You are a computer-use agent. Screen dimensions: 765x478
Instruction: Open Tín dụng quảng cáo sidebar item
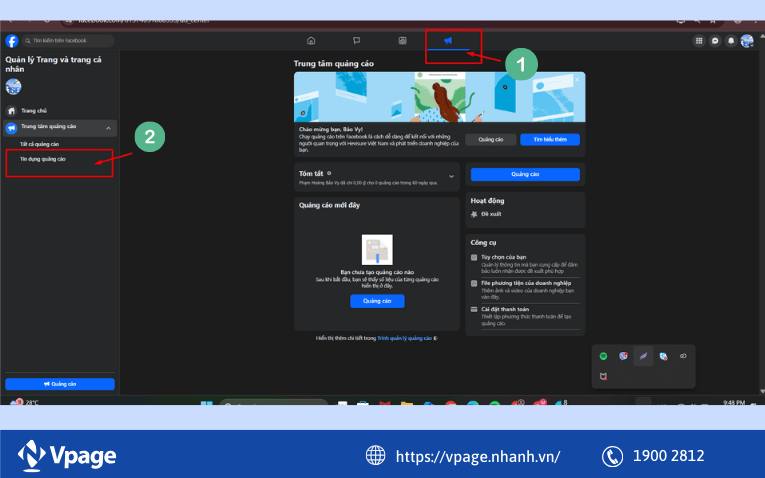pyautogui.click(x=43, y=159)
